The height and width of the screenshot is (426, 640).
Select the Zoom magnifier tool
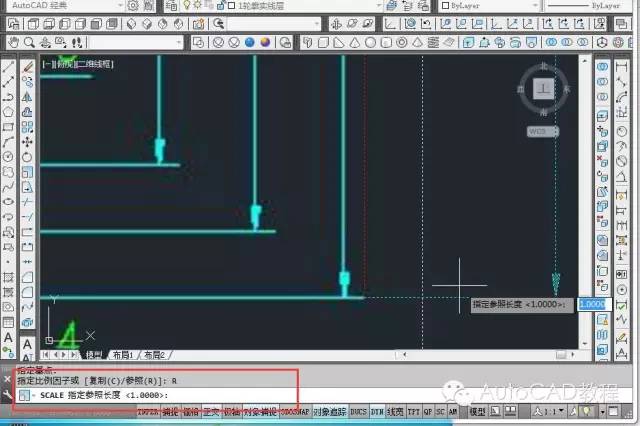[x=29, y=42]
